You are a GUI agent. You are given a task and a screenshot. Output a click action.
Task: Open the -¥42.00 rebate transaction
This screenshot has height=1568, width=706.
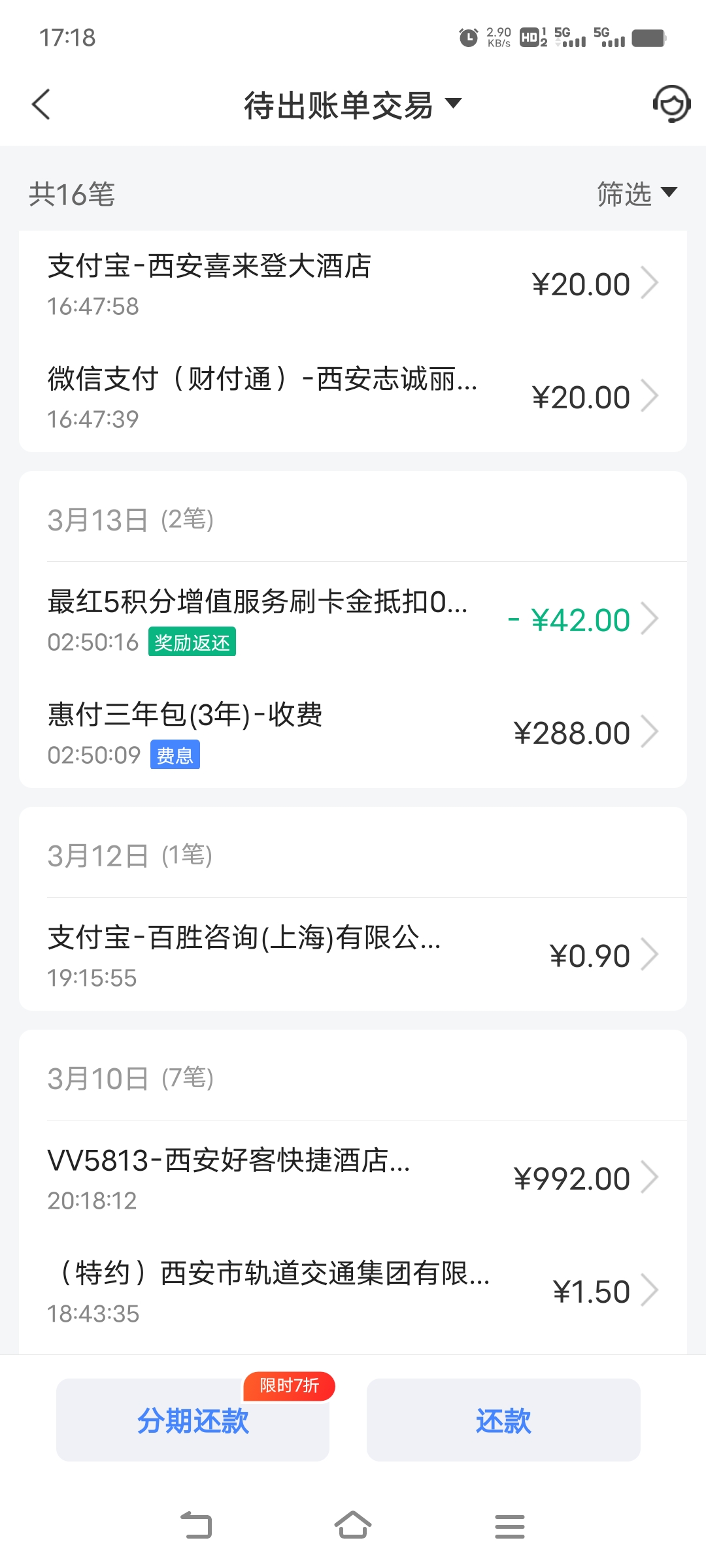pos(353,619)
